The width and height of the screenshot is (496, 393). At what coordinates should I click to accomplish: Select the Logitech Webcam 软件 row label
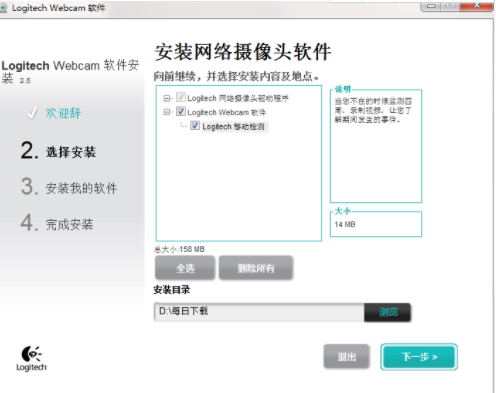point(227,112)
